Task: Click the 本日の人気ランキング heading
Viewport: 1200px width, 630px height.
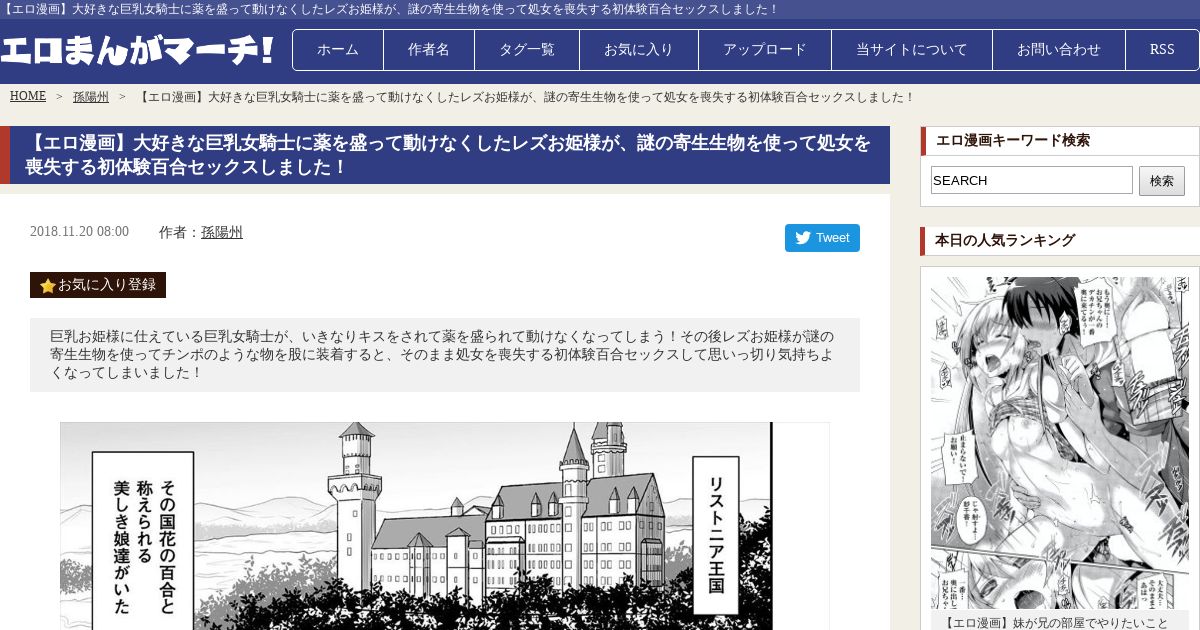Action: point(1005,241)
